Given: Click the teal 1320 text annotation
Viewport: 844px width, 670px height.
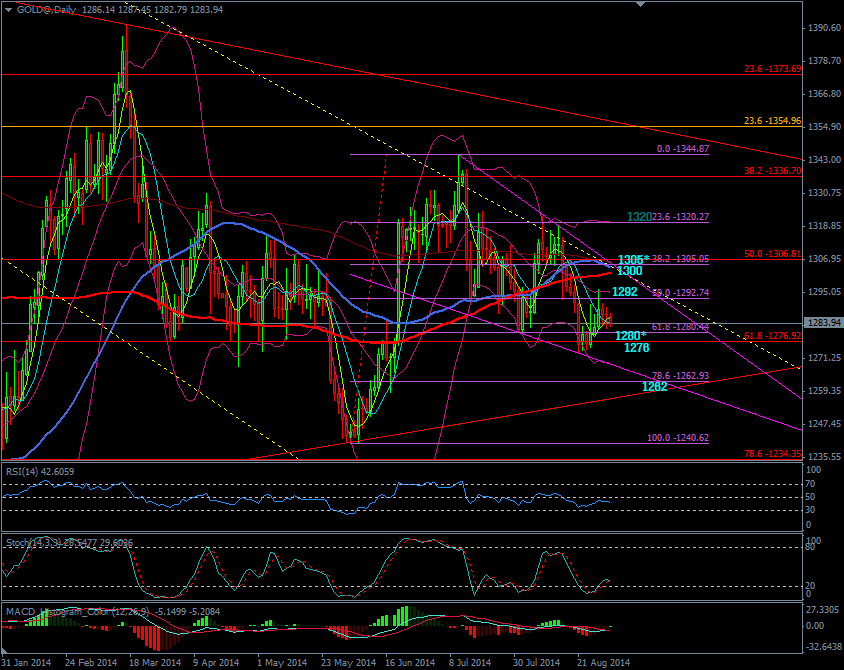Looking at the screenshot, I should 639,217.
